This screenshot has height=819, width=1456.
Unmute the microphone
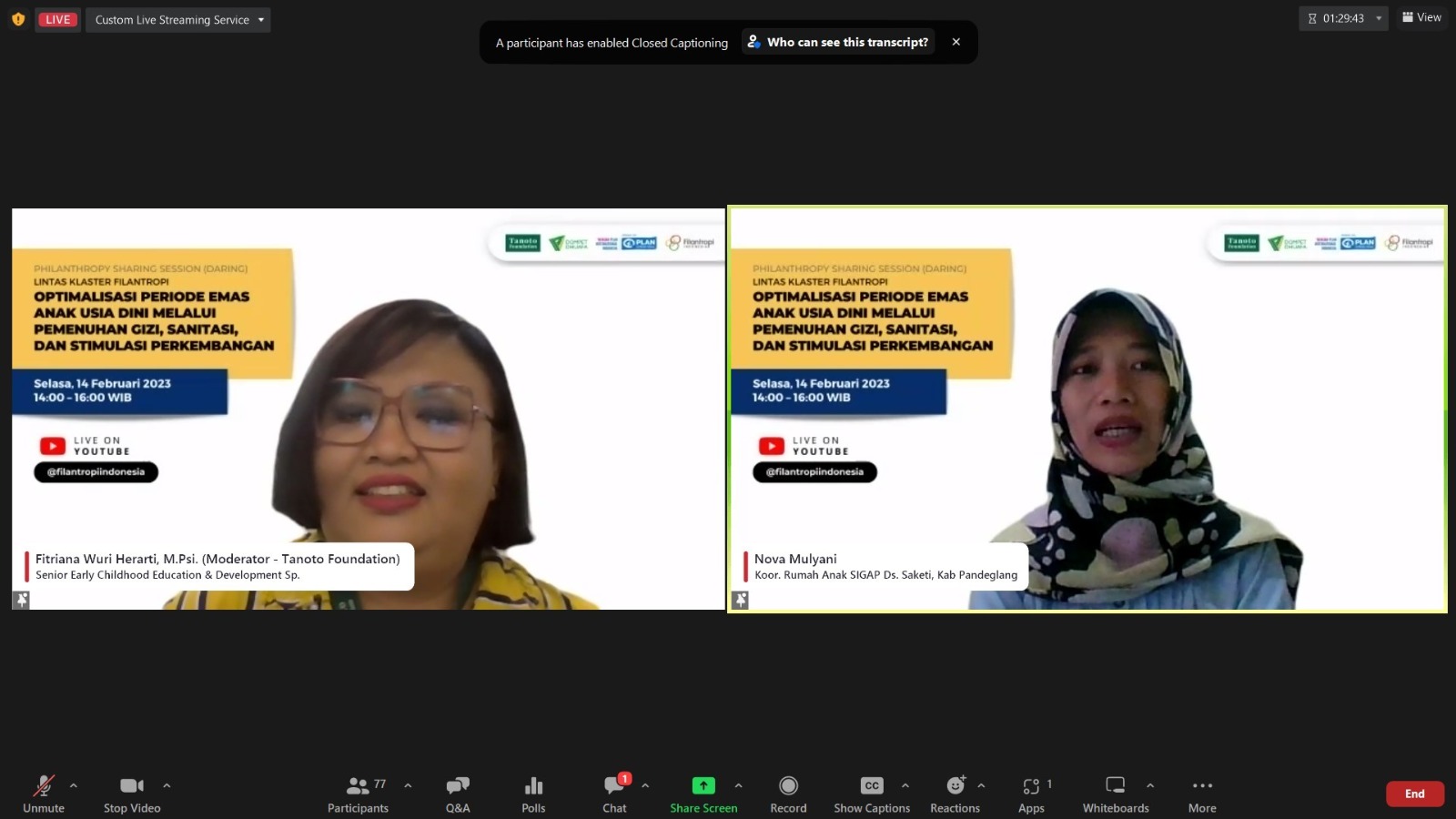click(x=43, y=793)
